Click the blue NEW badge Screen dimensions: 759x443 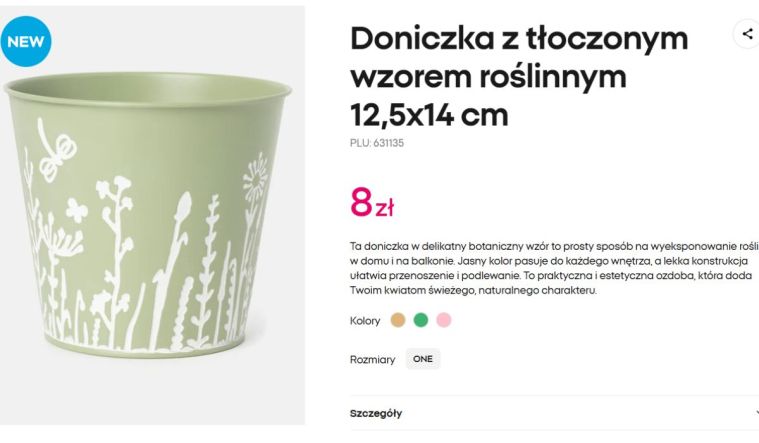pos(26,41)
